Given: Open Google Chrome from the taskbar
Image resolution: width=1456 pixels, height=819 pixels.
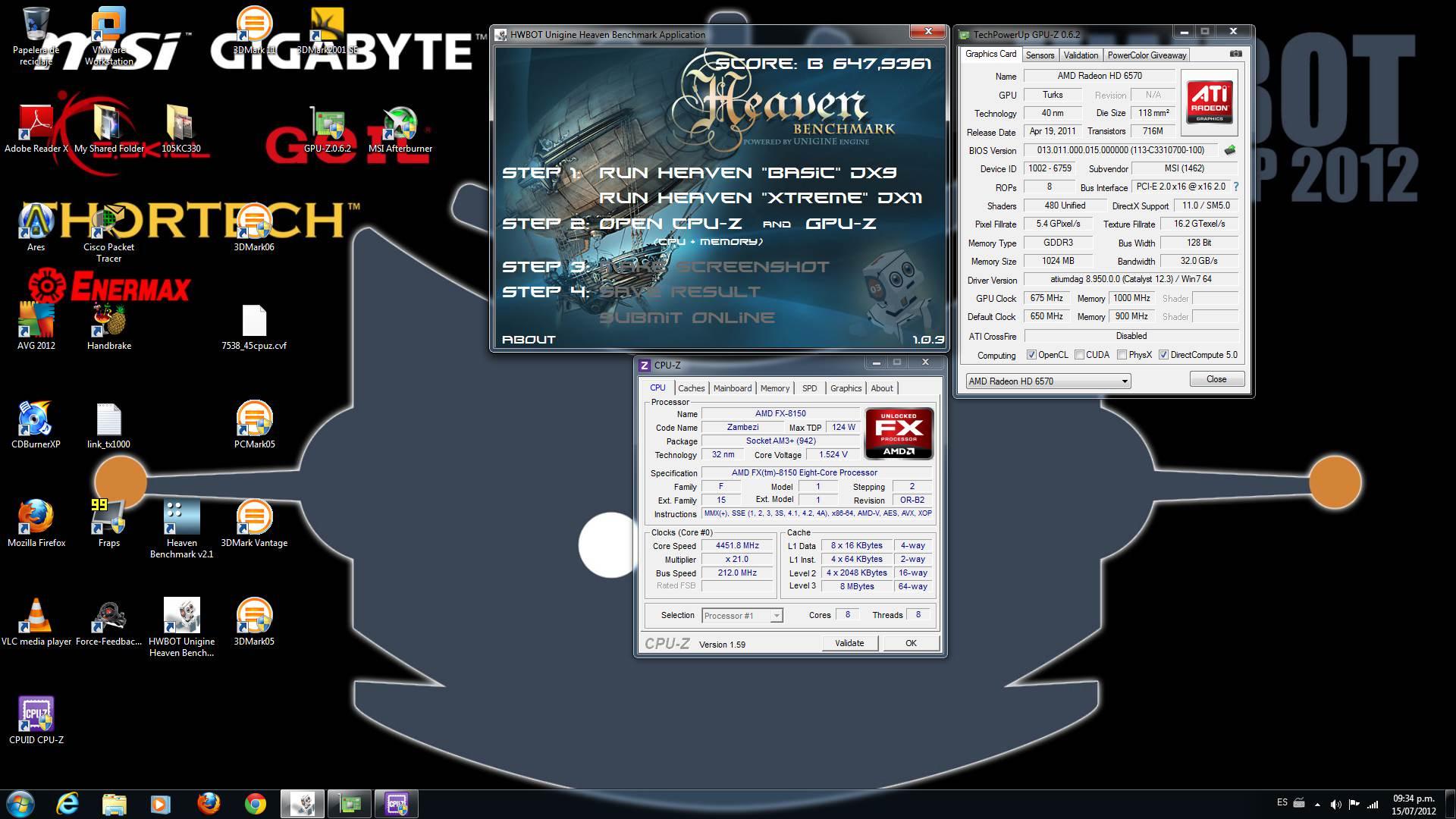Looking at the screenshot, I should (x=256, y=804).
